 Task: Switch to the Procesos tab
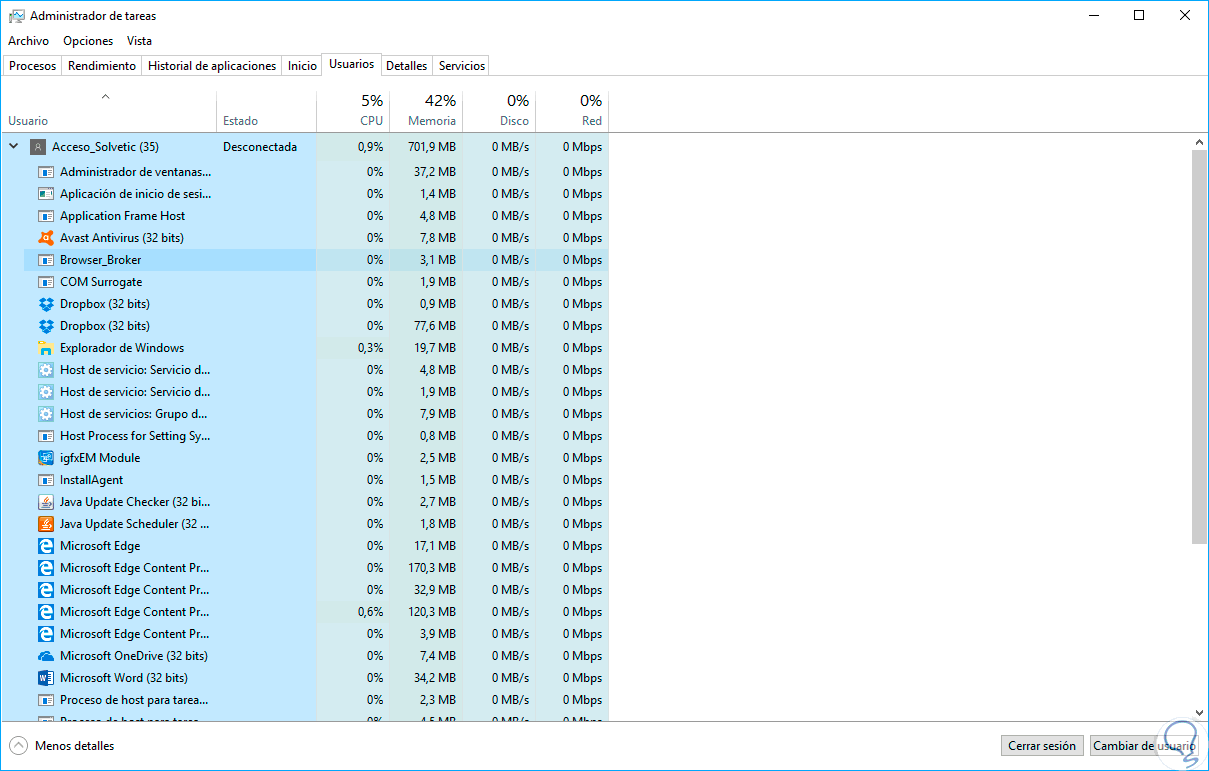coord(33,66)
